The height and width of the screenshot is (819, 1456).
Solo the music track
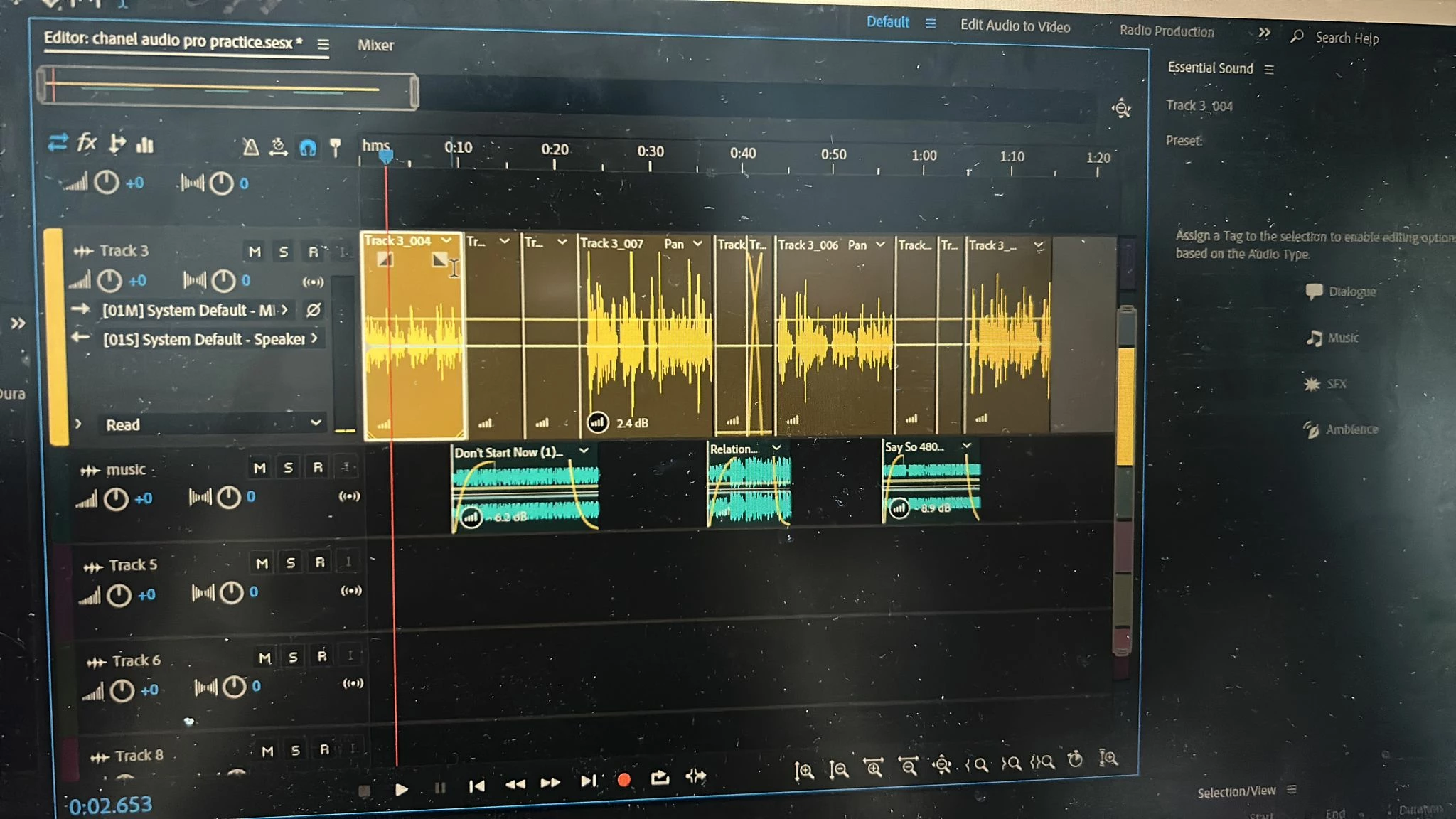pyautogui.click(x=288, y=468)
